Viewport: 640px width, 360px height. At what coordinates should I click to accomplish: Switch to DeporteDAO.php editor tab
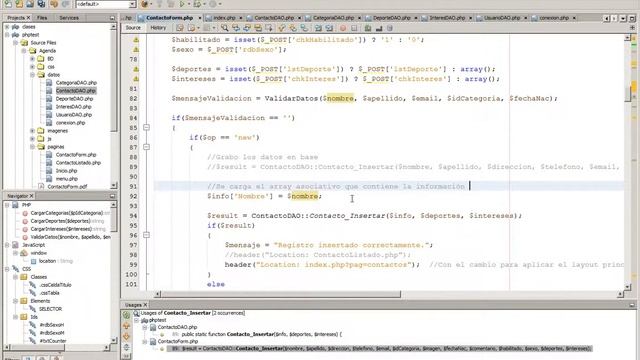[391, 18]
